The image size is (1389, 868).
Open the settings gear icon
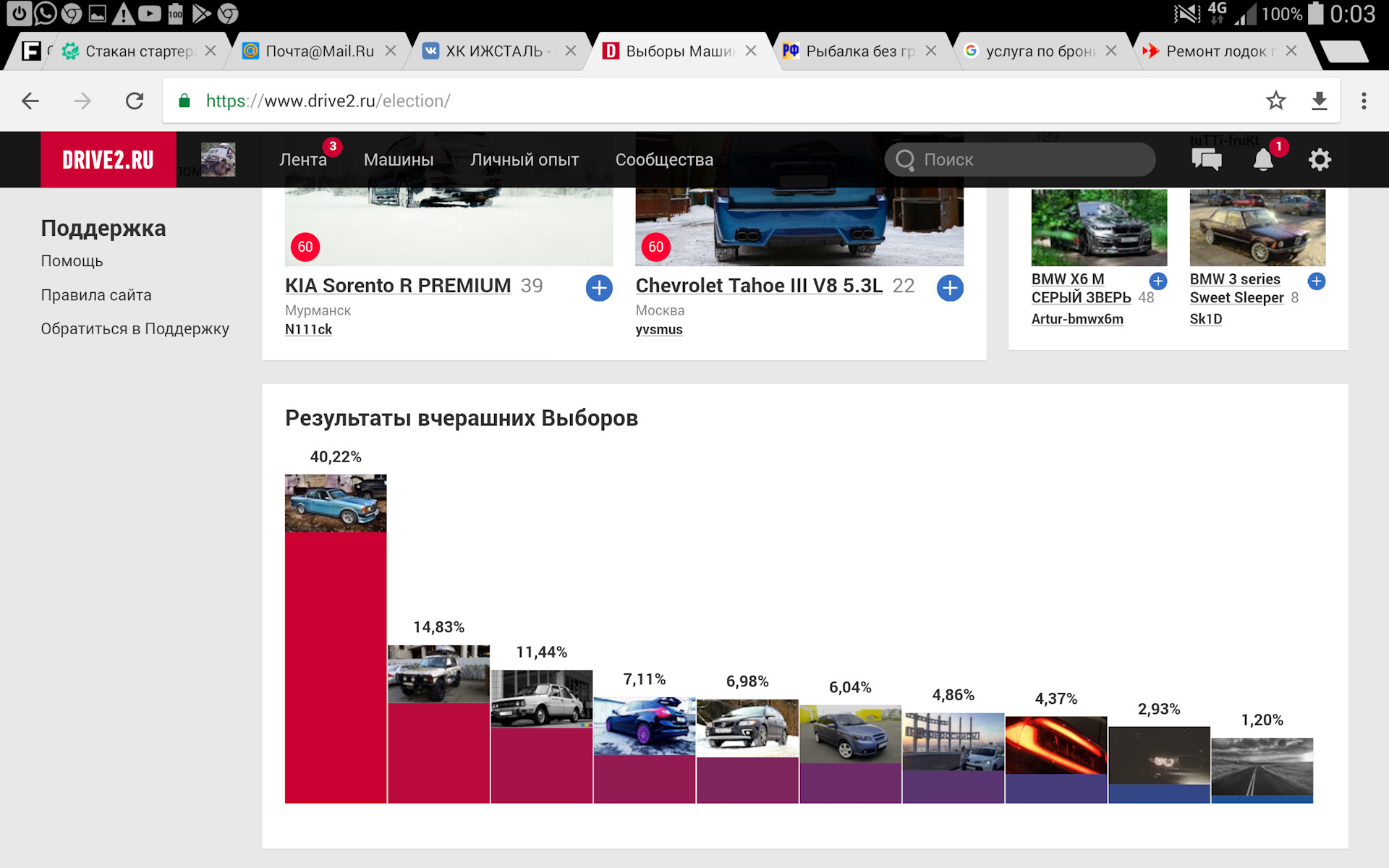[1320, 160]
